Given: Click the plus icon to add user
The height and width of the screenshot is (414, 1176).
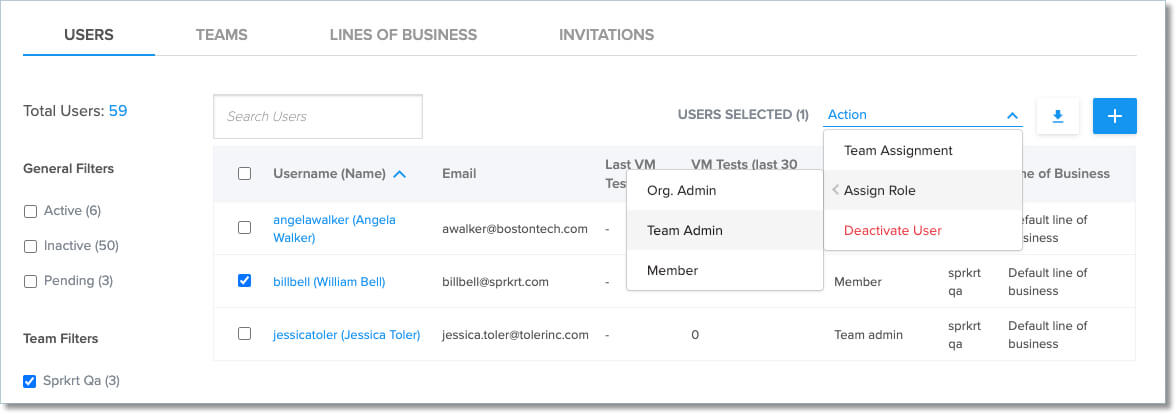Looking at the screenshot, I should click(x=1114, y=117).
